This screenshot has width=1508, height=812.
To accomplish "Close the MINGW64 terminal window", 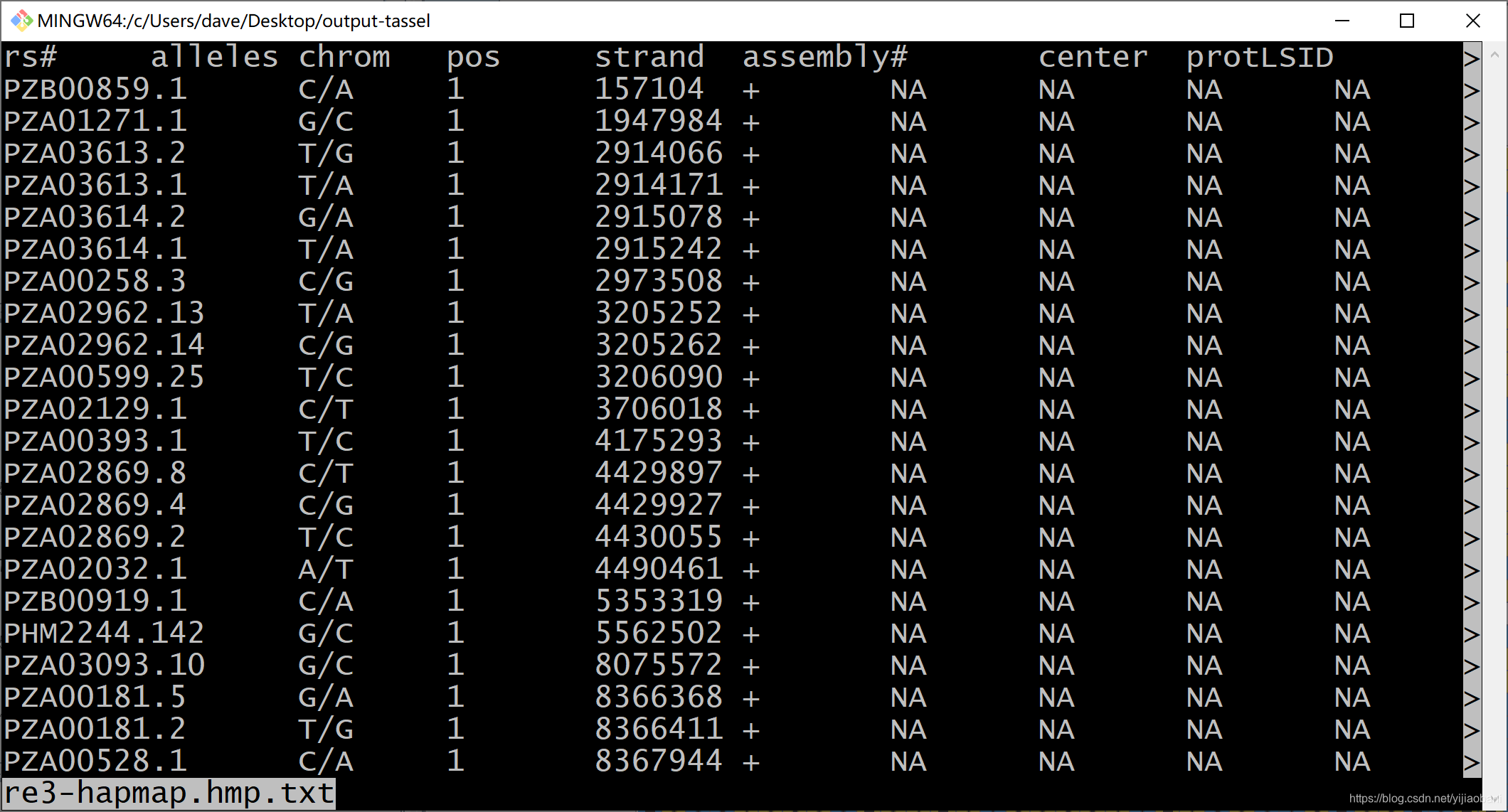I will coord(1472,21).
